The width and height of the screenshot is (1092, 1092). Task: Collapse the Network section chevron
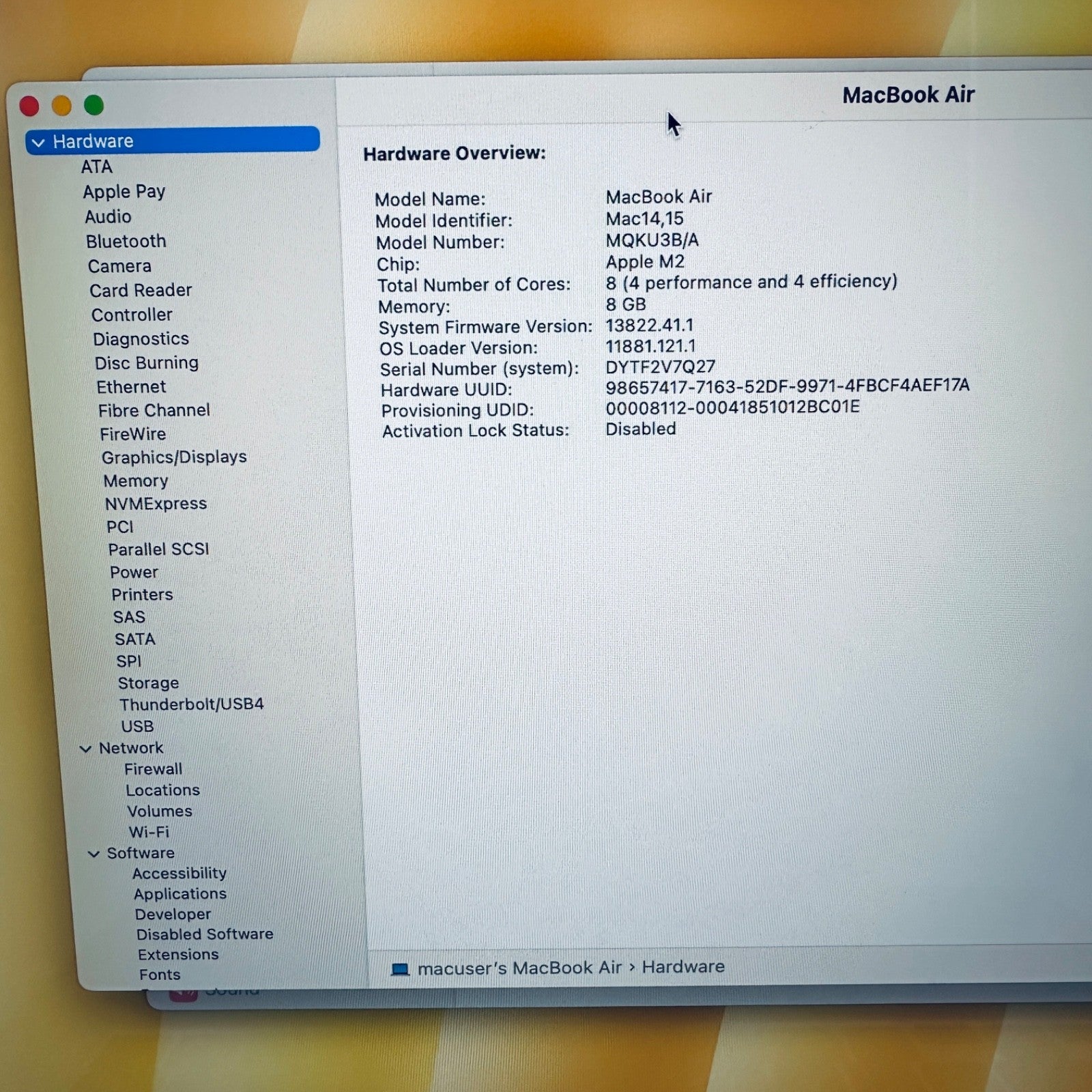[86, 747]
